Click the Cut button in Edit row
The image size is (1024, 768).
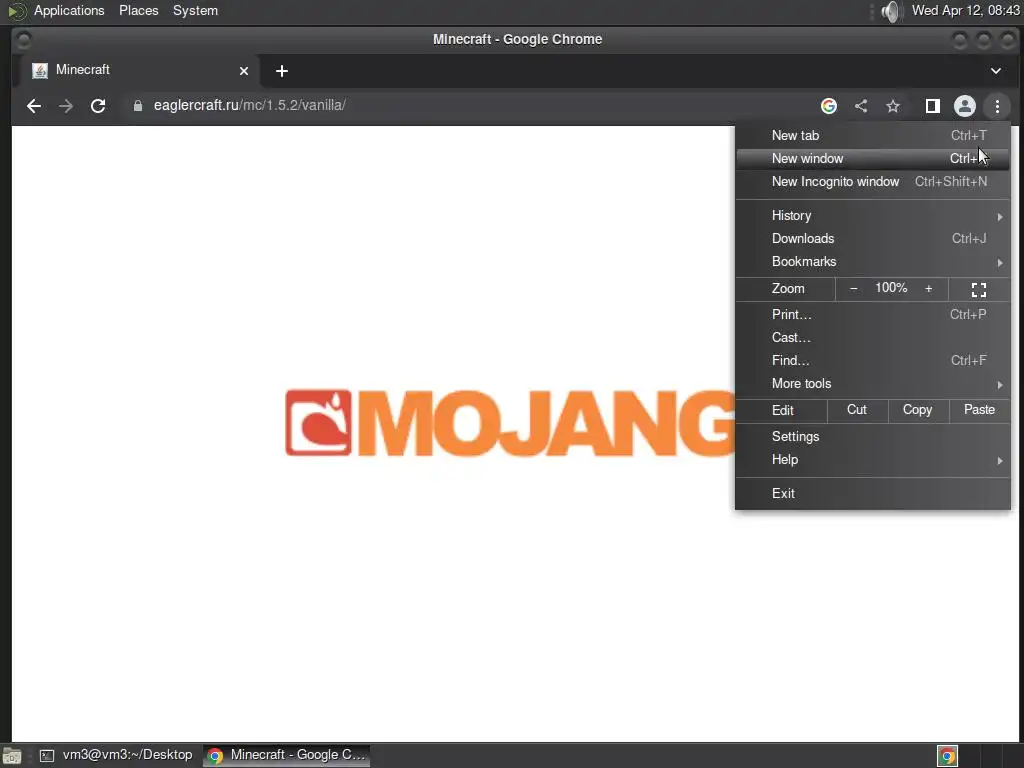857,409
